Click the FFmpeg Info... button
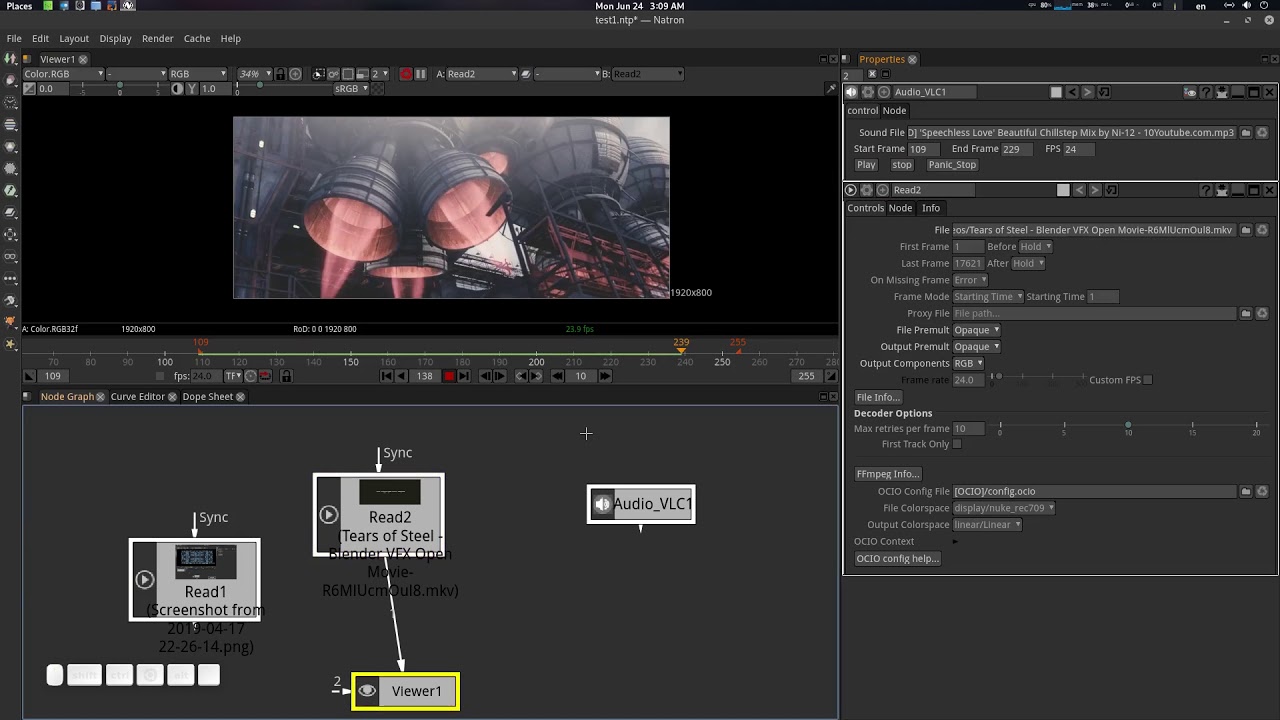The width and height of the screenshot is (1280, 720). (888, 474)
